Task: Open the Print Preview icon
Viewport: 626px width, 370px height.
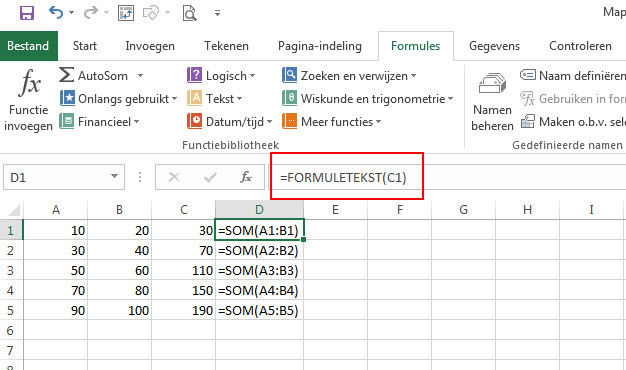Action: [x=189, y=13]
